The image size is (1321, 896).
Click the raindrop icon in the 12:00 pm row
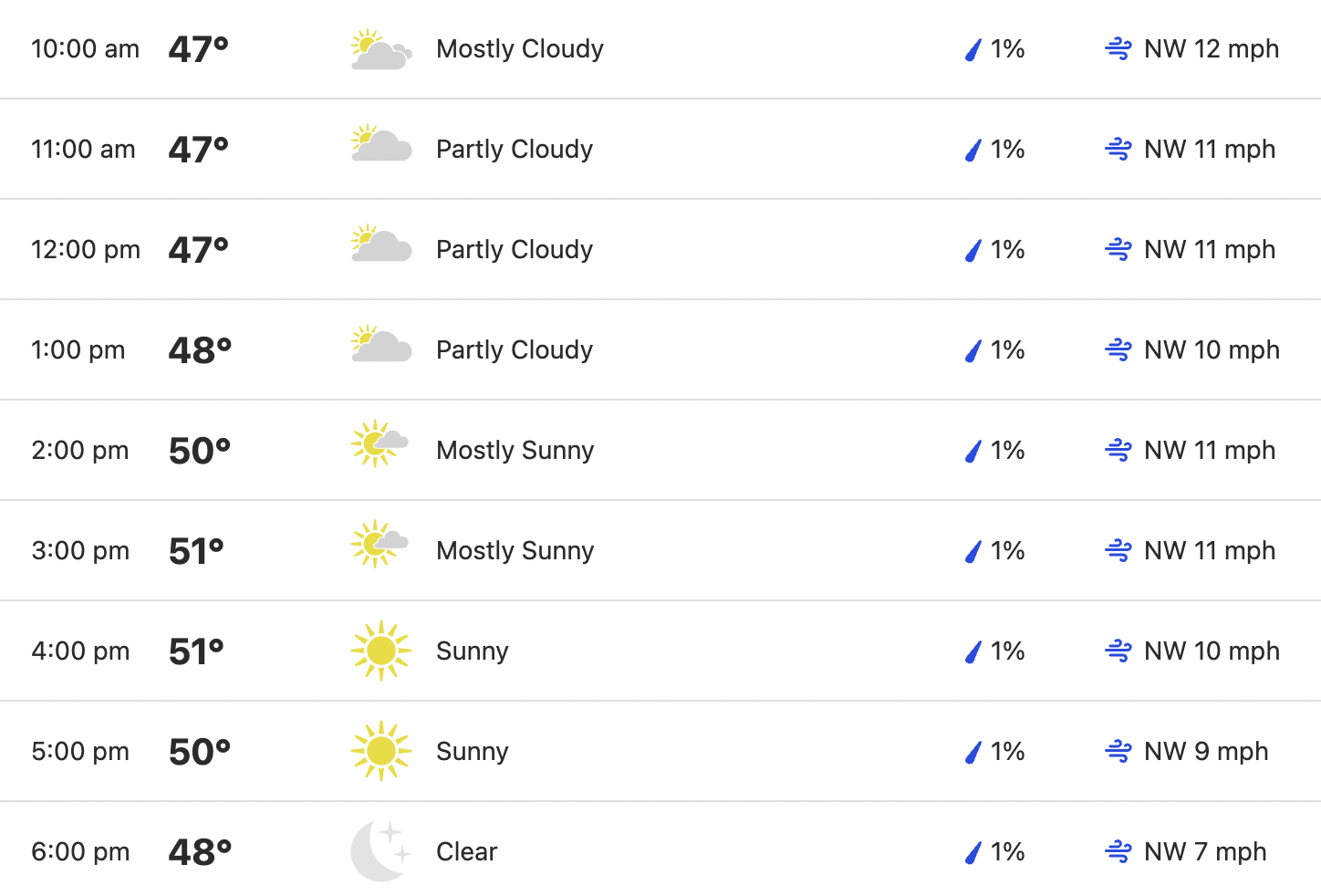point(973,250)
